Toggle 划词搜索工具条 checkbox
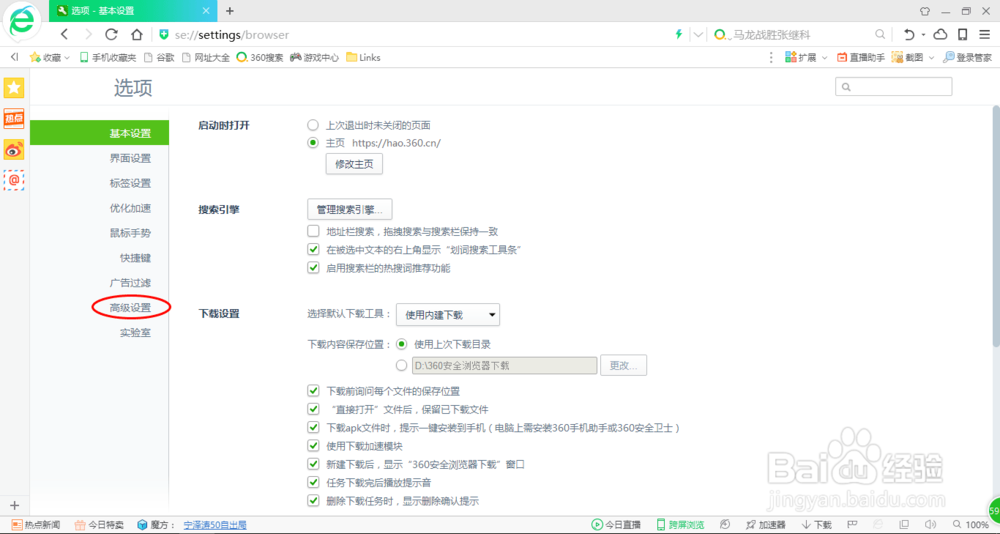 tap(313, 249)
